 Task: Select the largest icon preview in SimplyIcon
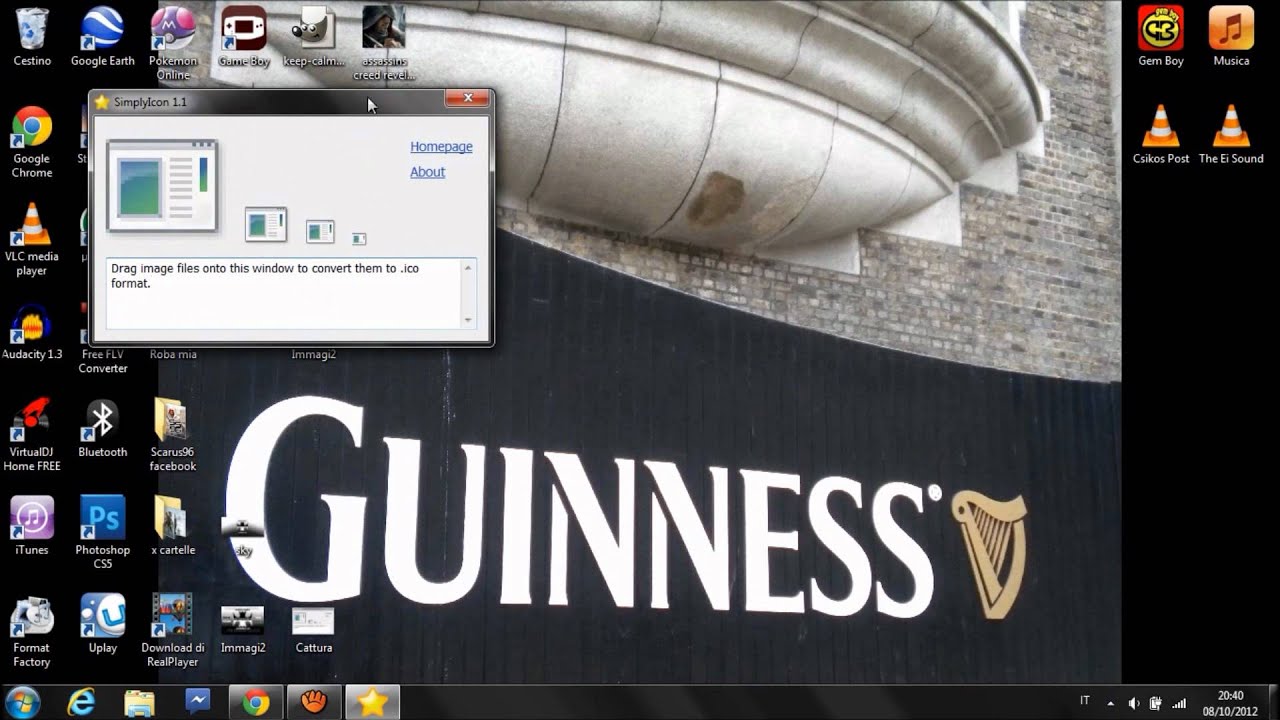coord(162,186)
